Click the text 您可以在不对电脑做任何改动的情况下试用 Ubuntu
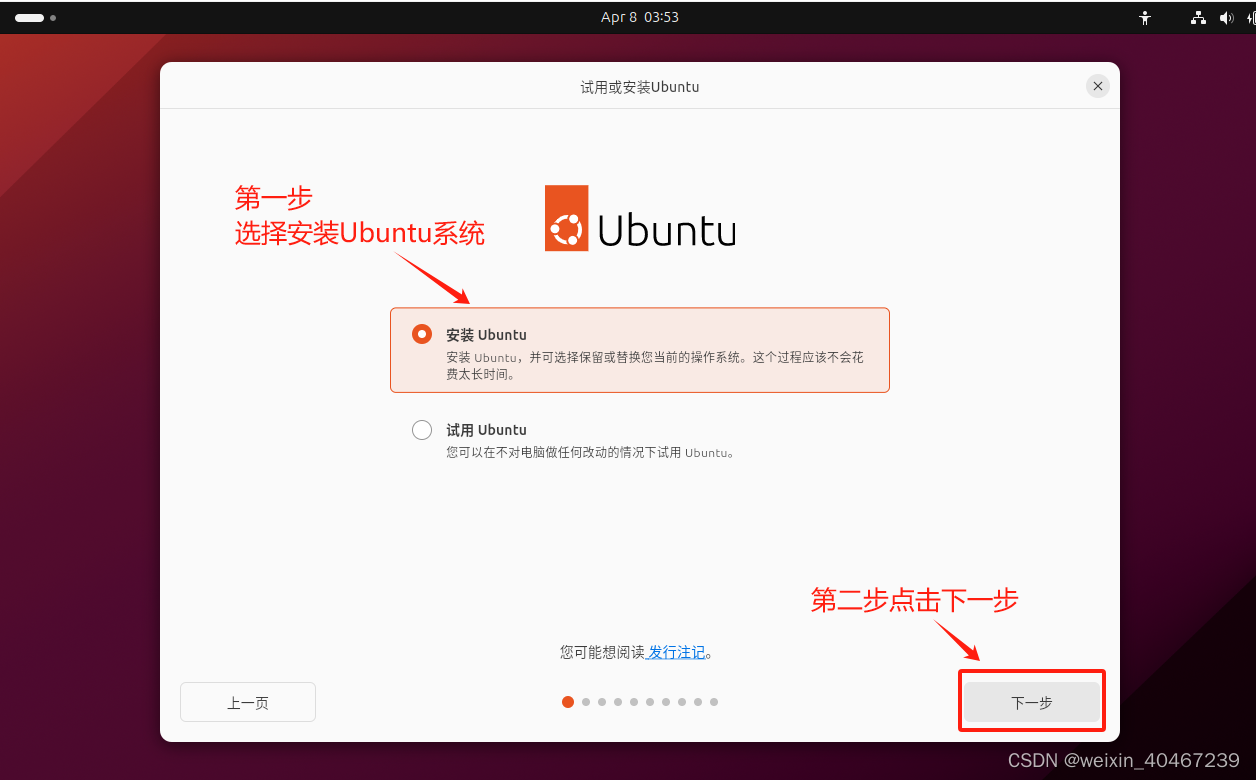This screenshot has width=1256, height=780. tap(590, 452)
